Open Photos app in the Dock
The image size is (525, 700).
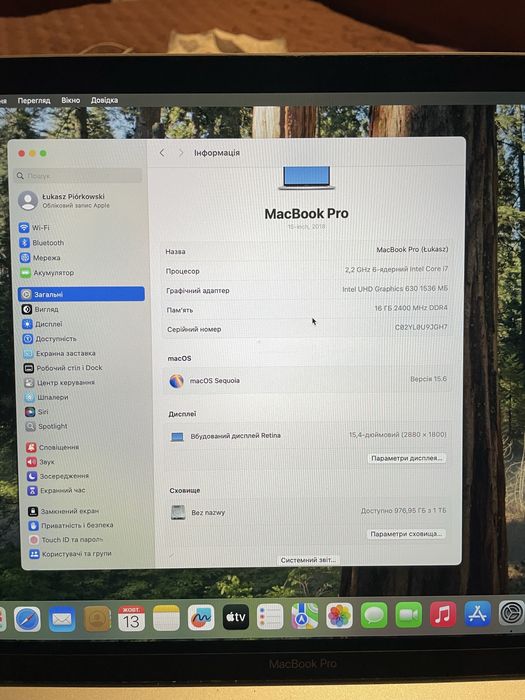(x=339, y=615)
